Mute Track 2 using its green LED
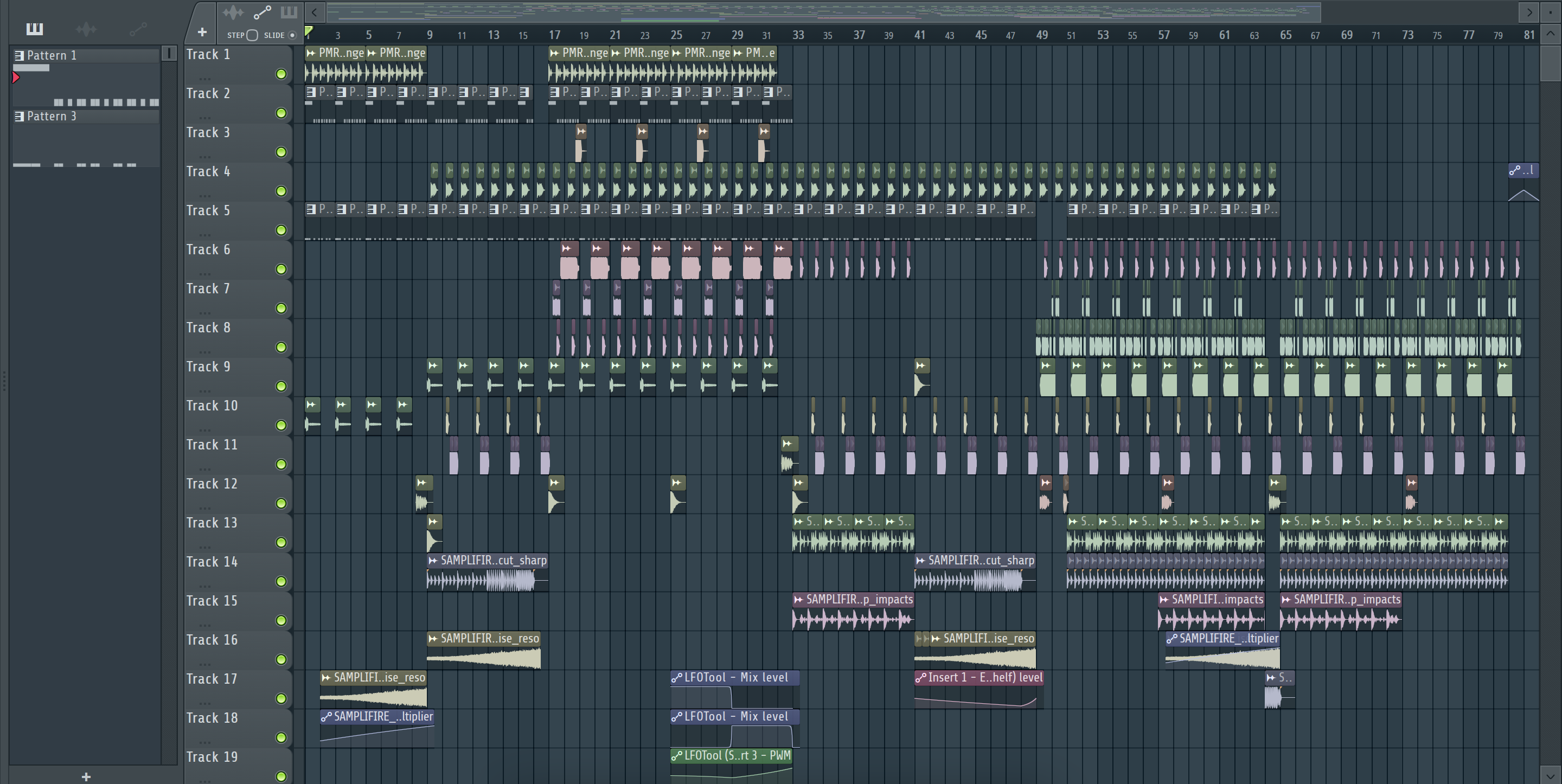 281,113
